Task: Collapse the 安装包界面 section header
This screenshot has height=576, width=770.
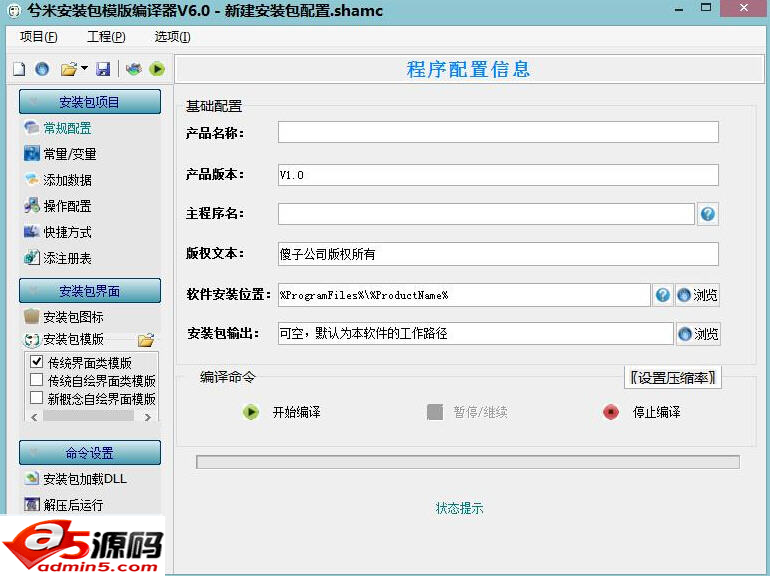Action: (90, 291)
